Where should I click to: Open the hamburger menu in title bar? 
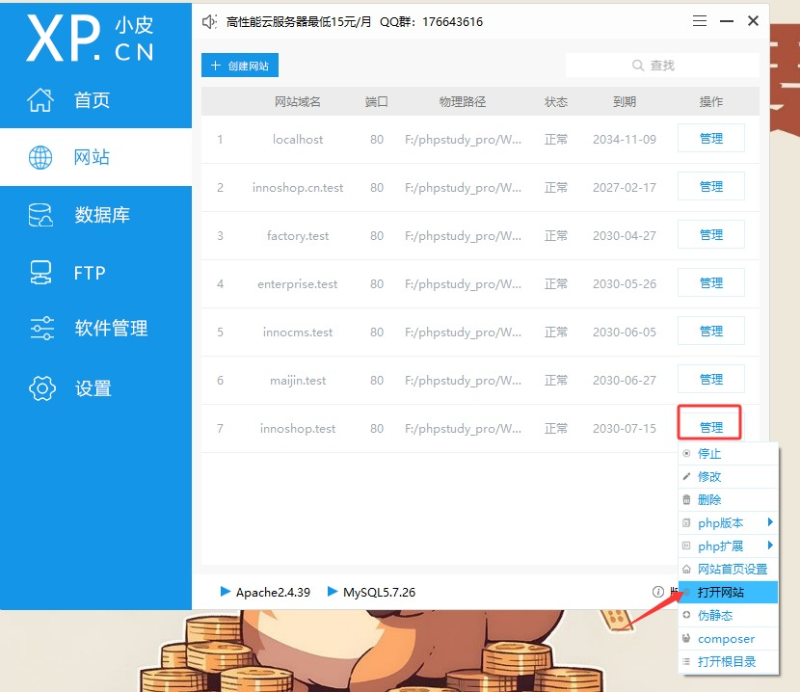coord(699,21)
